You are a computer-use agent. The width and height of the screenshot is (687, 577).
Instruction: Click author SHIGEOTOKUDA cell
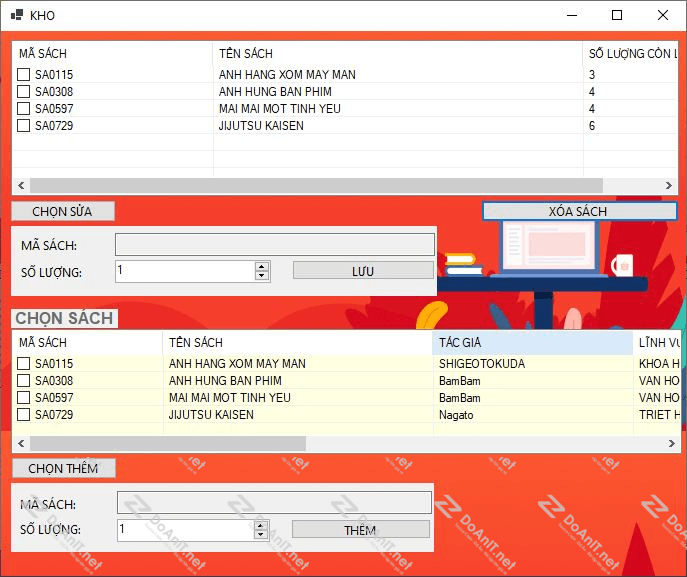coord(482,363)
